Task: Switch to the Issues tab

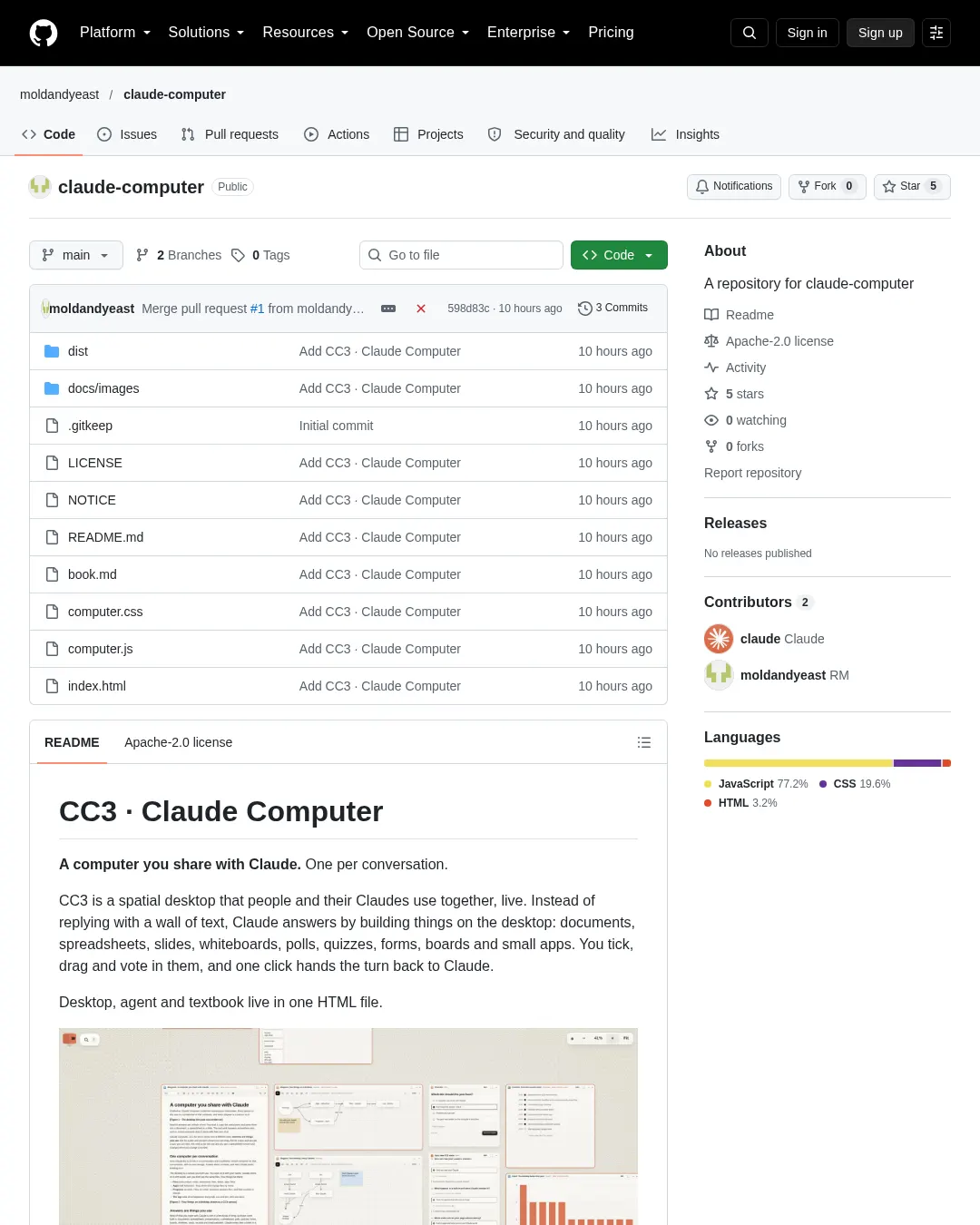Action: point(127,134)
